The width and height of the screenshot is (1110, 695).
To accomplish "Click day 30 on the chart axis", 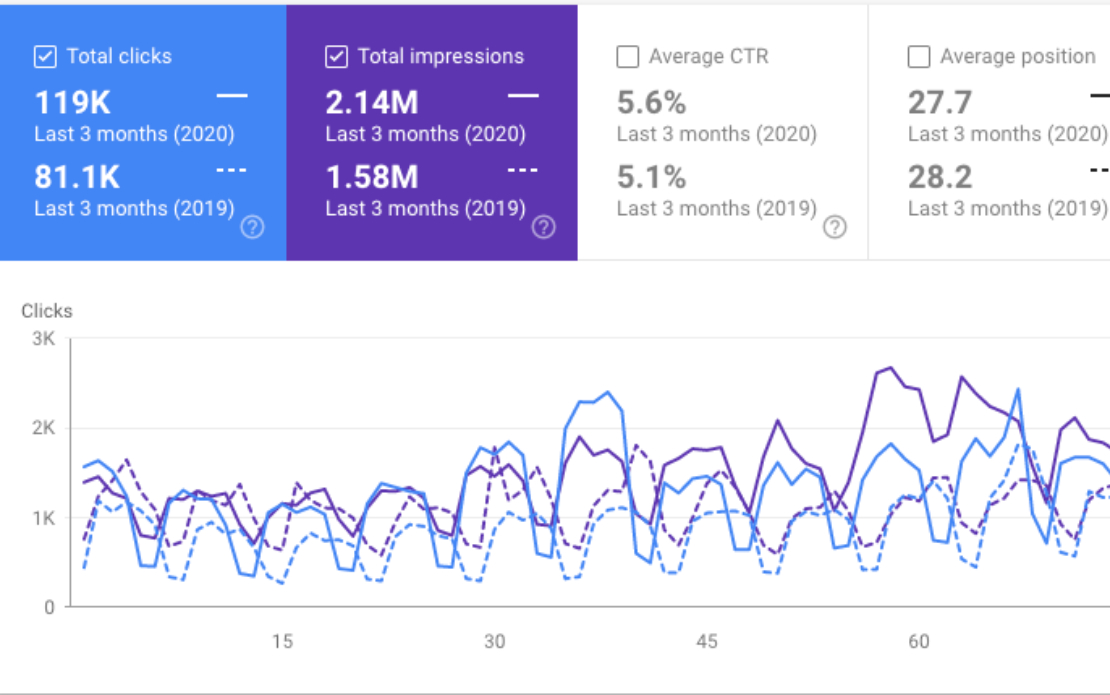I will pyautogui.click(x=494, y=642).
